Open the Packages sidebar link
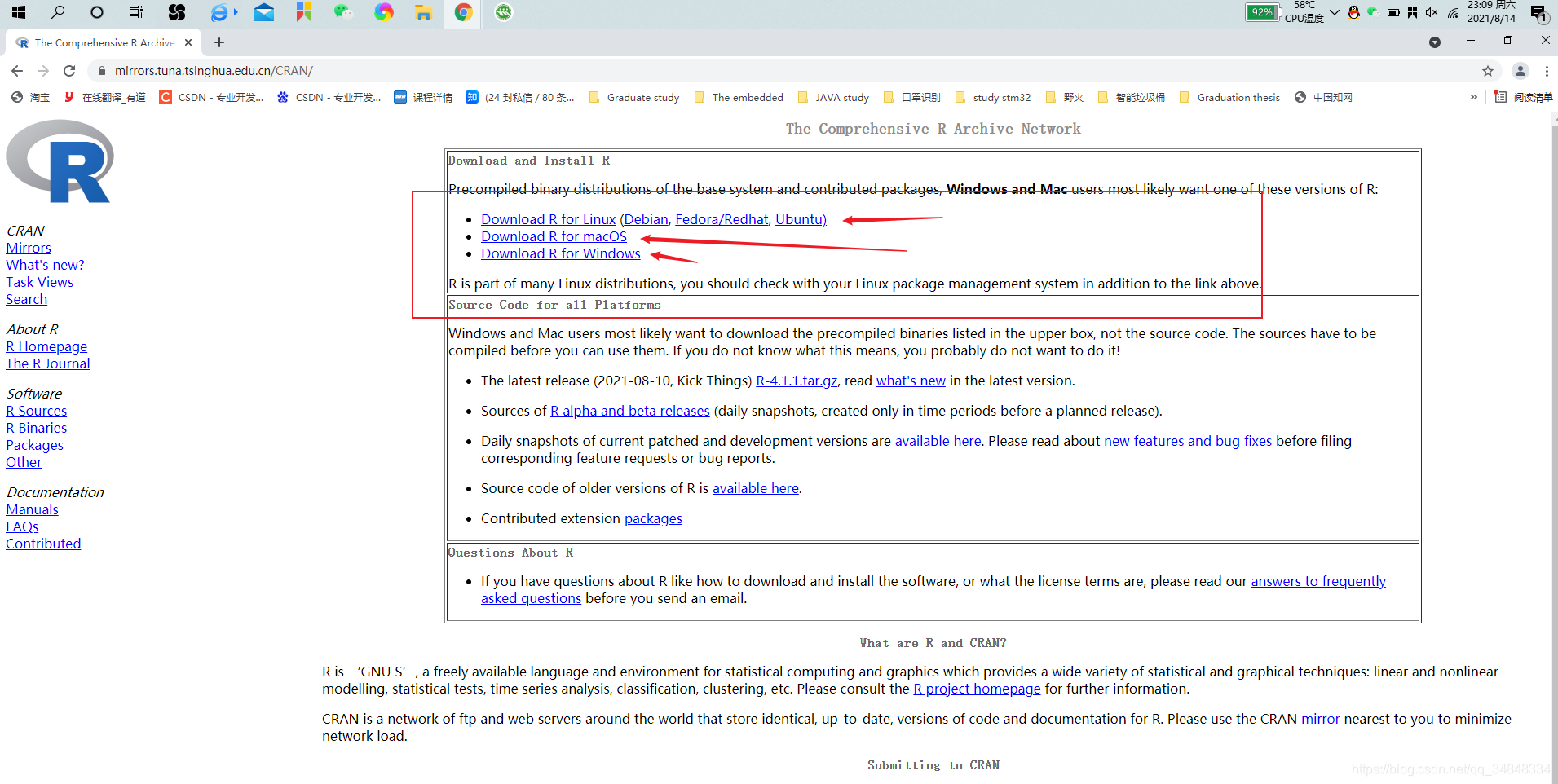This screenshot has height=784, width=1558. pyautogui.click(x=34, y=445)
